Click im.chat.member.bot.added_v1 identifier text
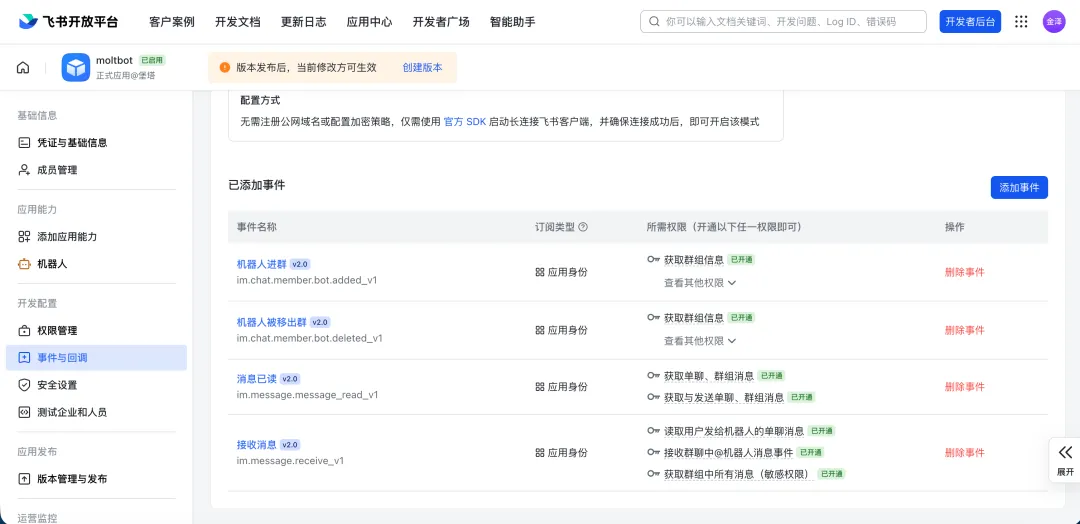The height and width of the screenshot is (524, 1080). tap(307, 280)
